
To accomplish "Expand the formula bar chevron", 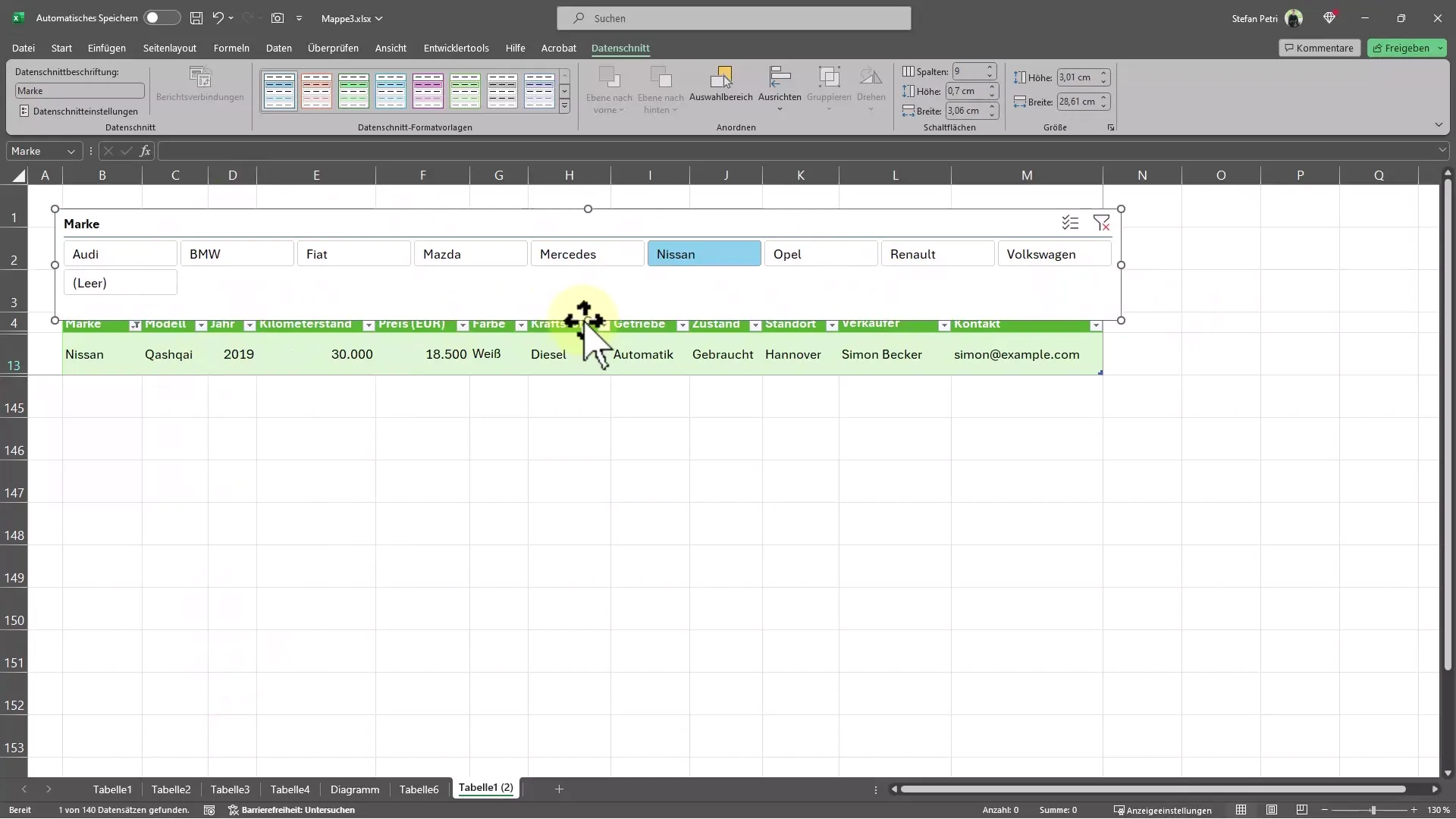I will [x=1442, y=151].
